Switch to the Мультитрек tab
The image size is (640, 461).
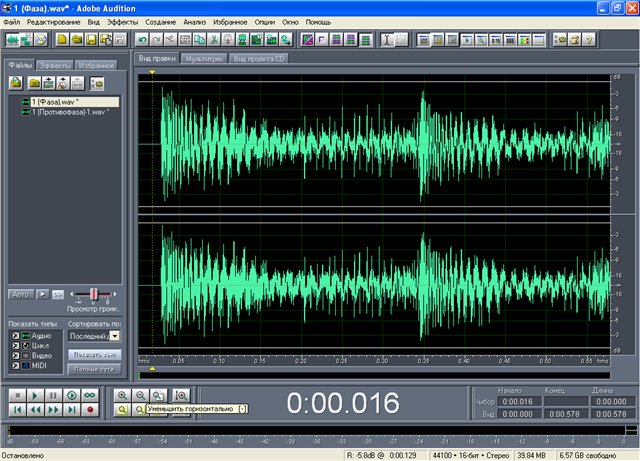coord(206,59)
